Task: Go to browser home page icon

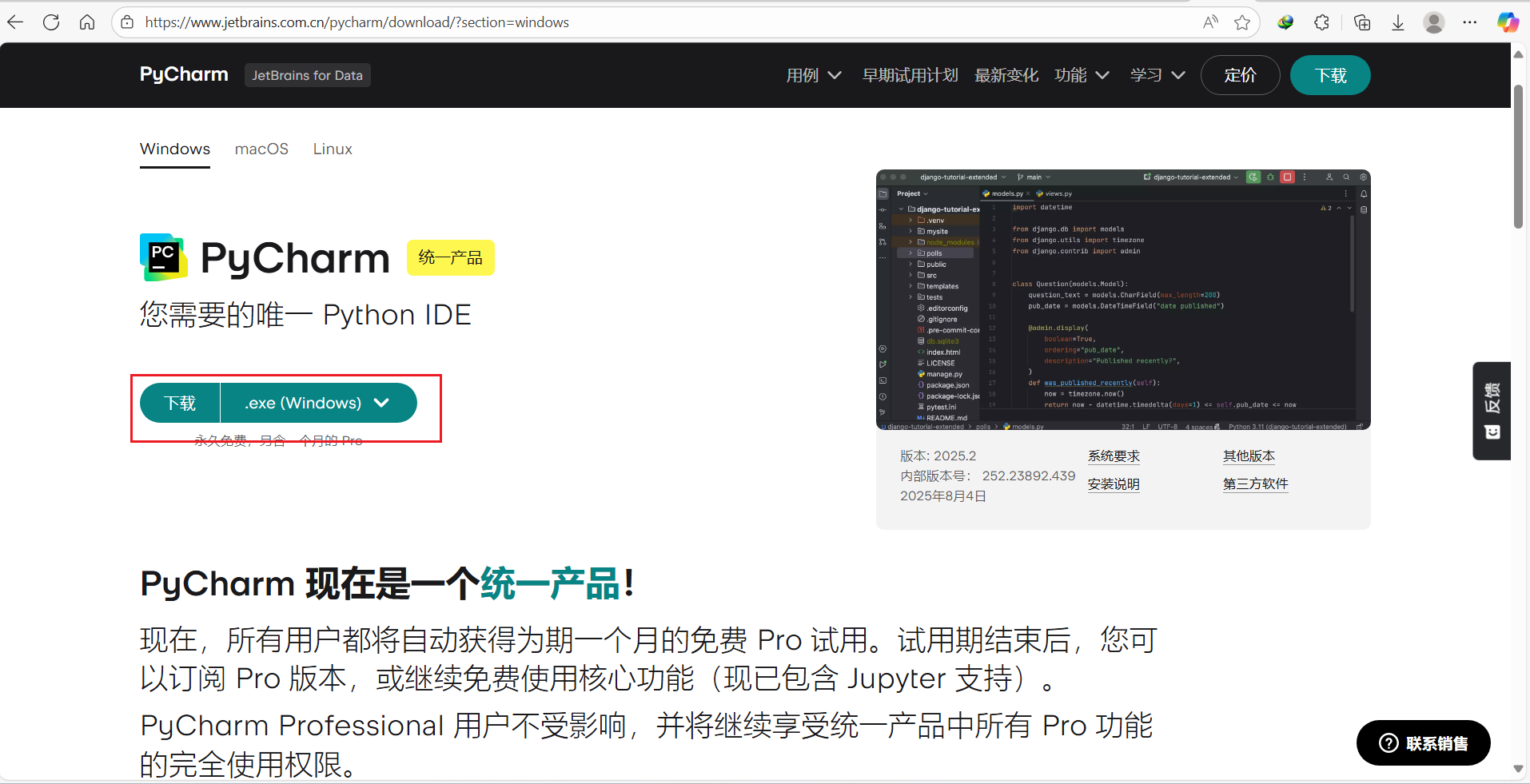Action: pyautogui.click(x=87, y=22)
